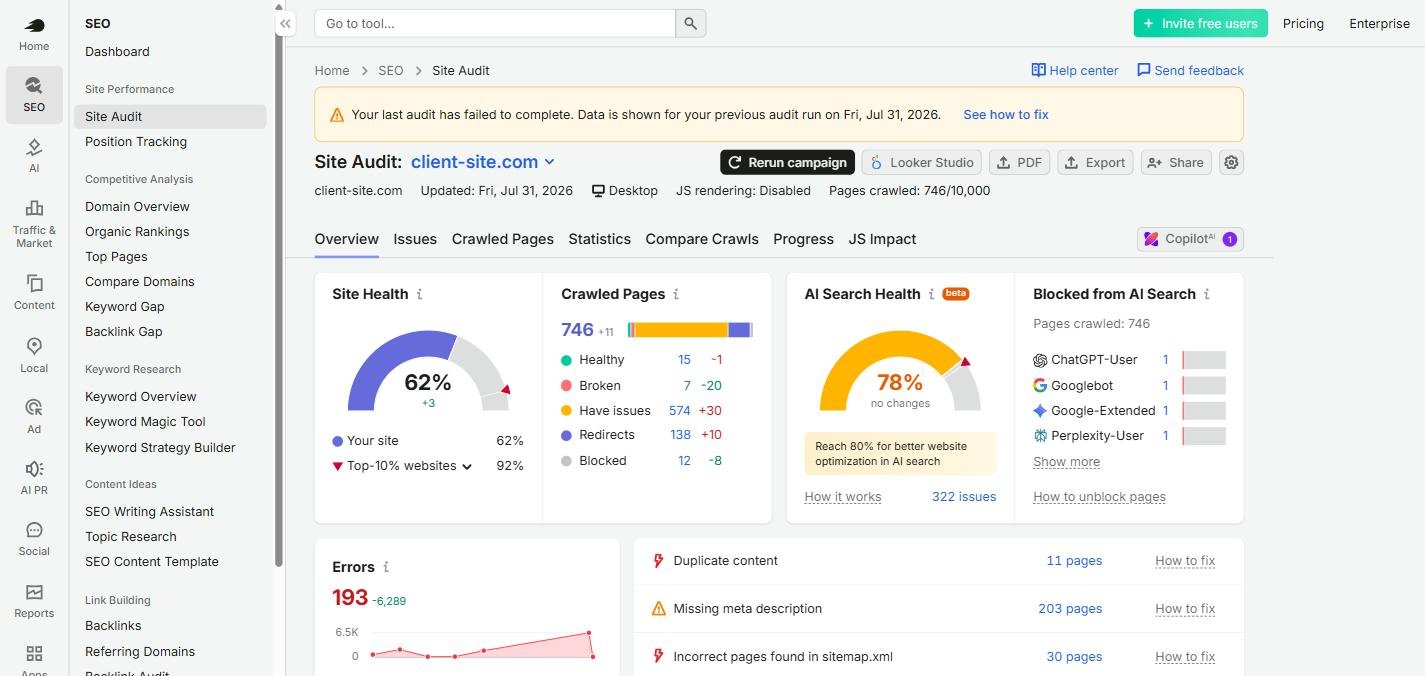The height and width of the screenshot is (676, 1425).
Task: Click the Errors info icon
Action: coord(386,567)
